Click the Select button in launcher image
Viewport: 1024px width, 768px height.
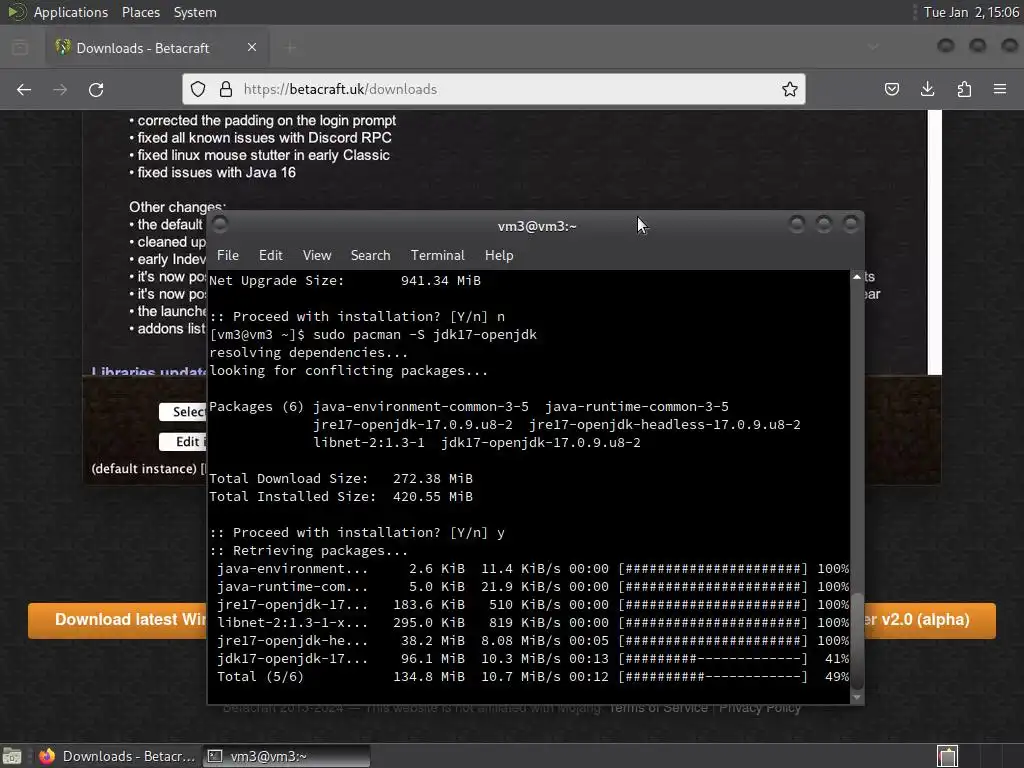(x=183, y=411)
